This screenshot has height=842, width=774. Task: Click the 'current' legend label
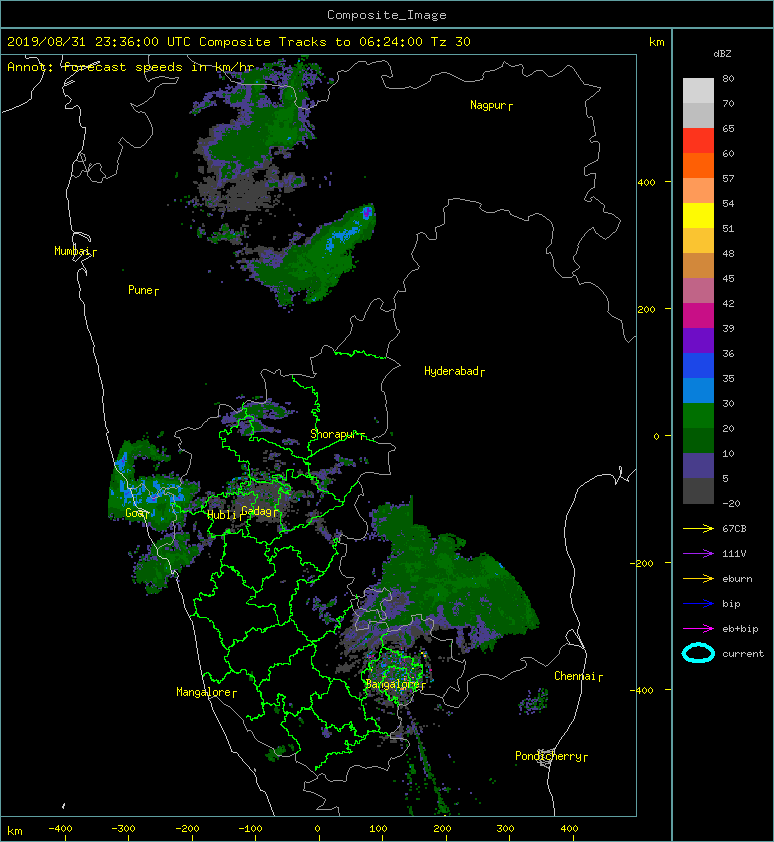743,654
